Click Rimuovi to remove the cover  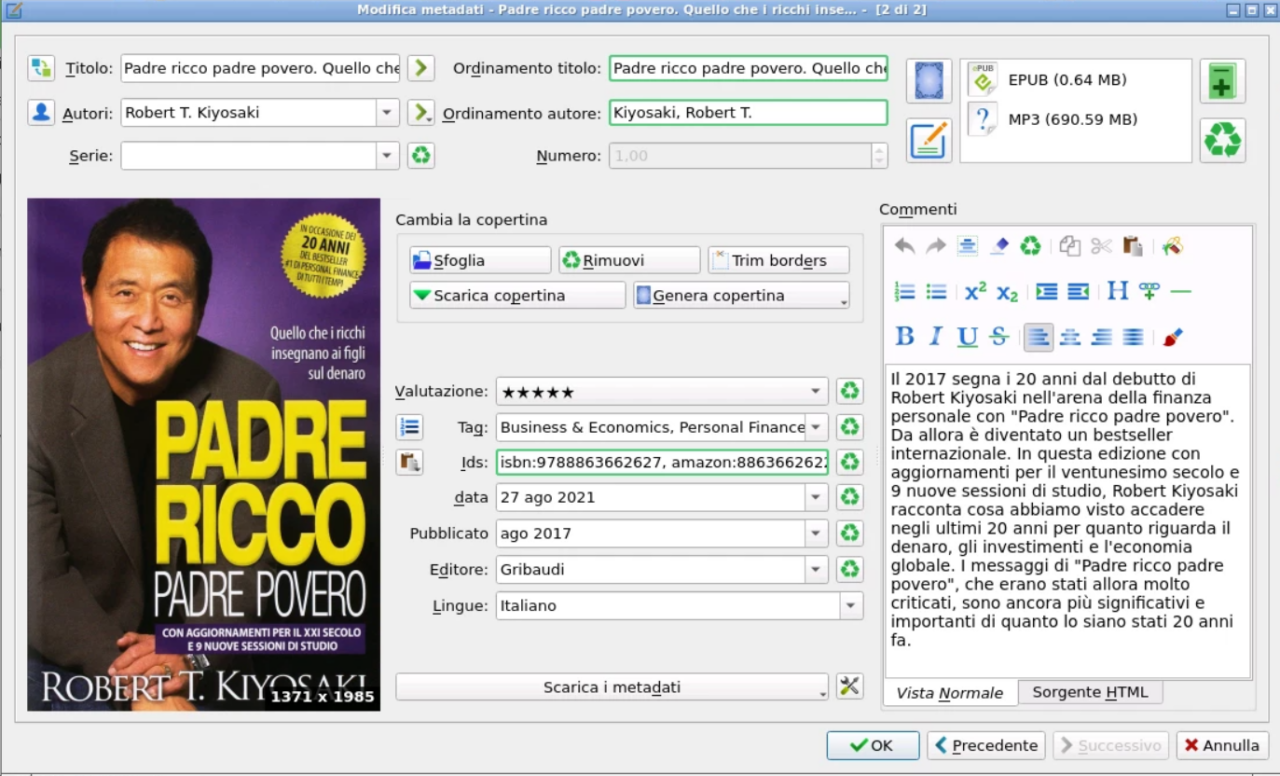(629, 260)
